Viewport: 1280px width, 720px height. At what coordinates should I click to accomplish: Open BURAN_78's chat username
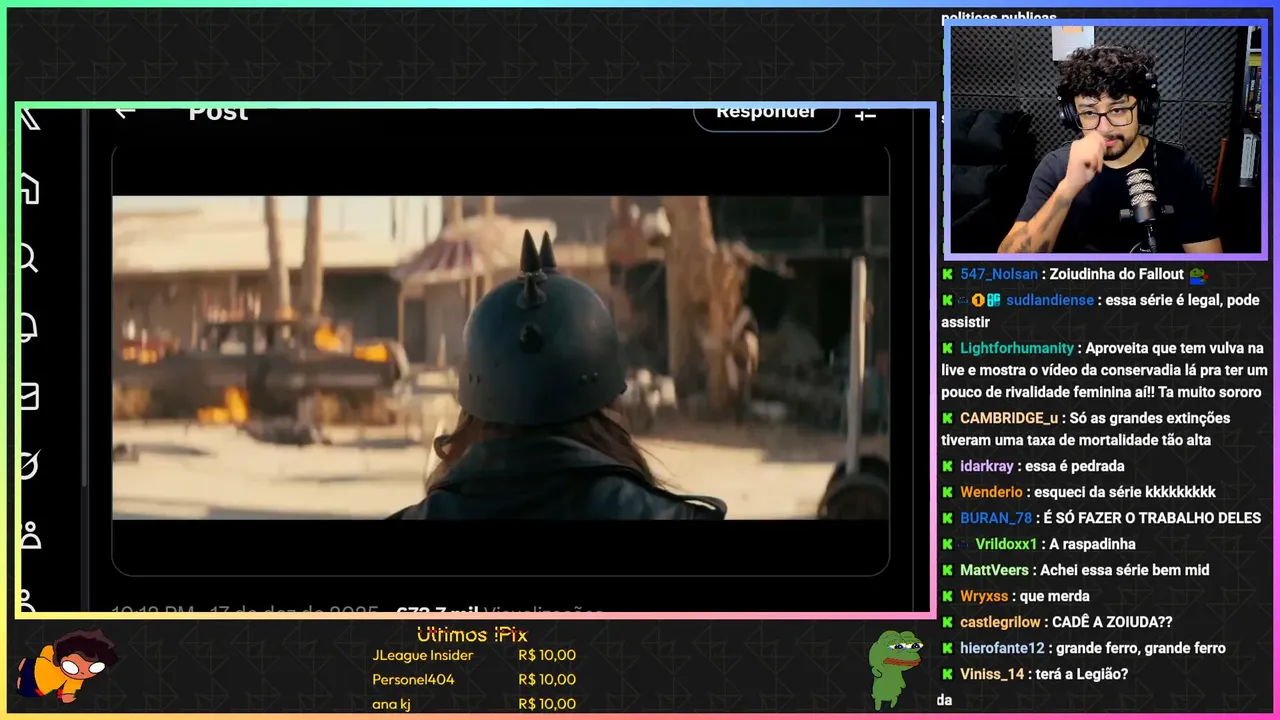coord(996,518)
